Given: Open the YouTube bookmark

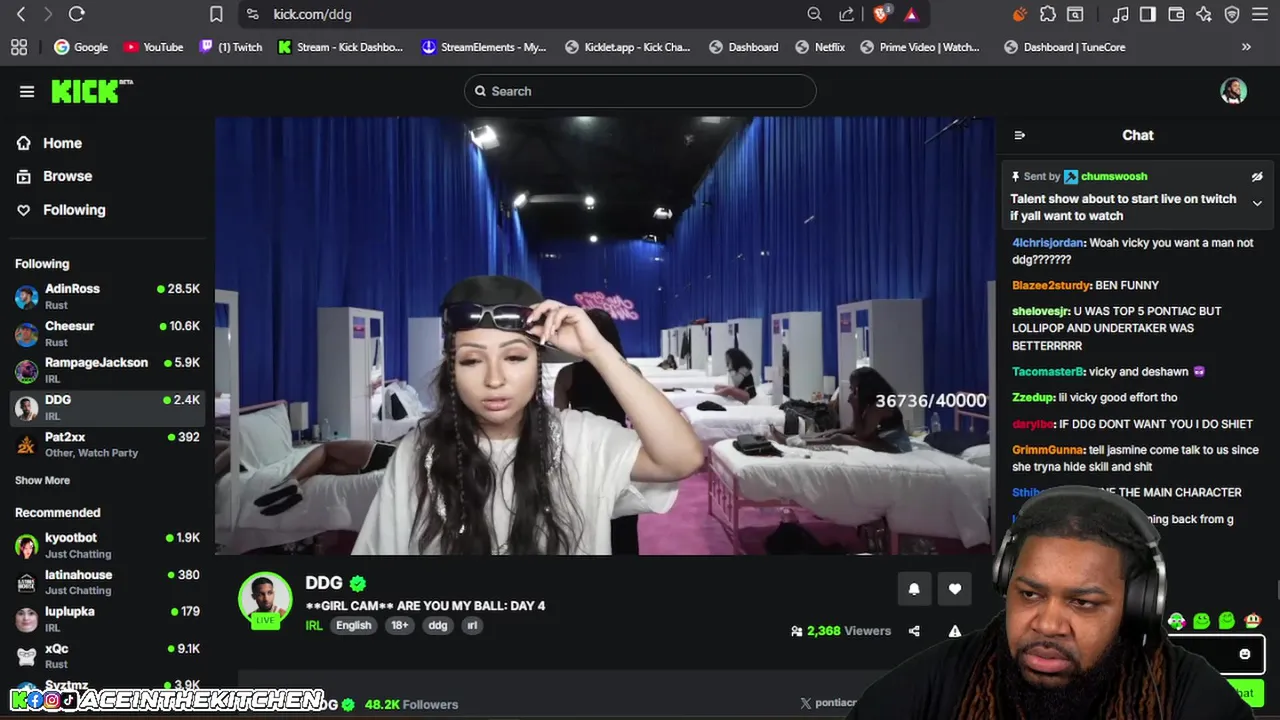Looking at the screenshot, I should 153,47.
